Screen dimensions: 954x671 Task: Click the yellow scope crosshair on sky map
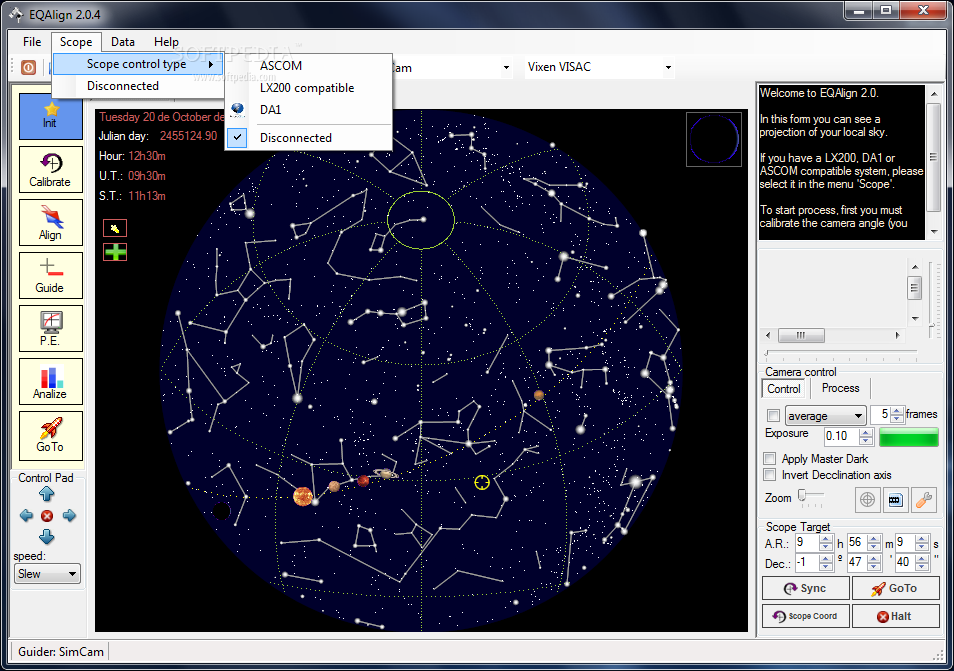coord(482,482)
